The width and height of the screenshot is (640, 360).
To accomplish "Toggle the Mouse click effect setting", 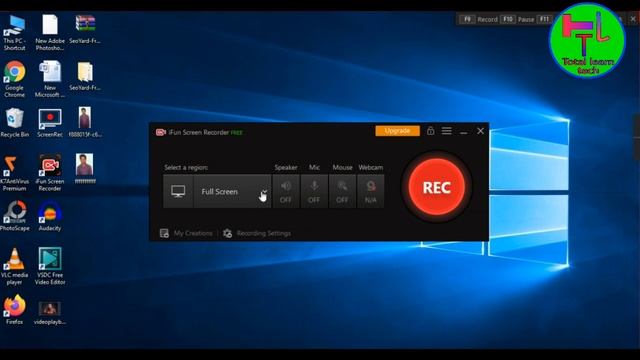I will point(342,191).
